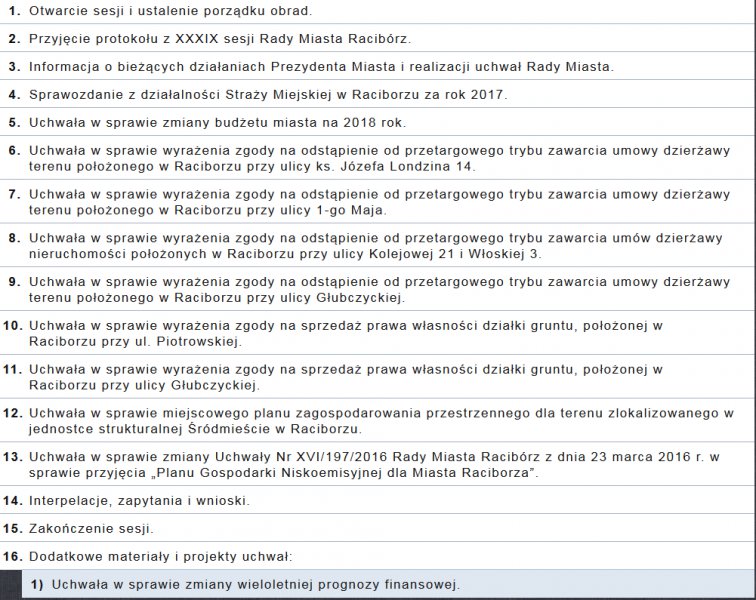Select item 5 Uchwała zmiany budżetu miasta na 2018
This screenshot has width=756, height=600.
[x=378, y=122]
